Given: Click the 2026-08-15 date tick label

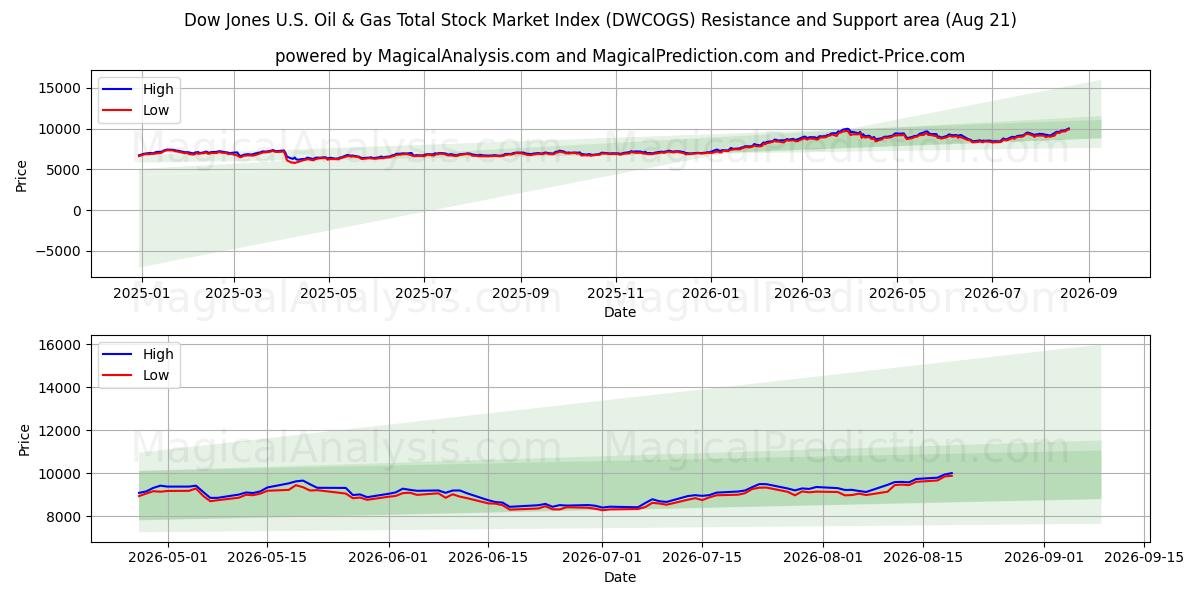Looking at the screenshot, I should pyautogui.click(x=923, y=558).
